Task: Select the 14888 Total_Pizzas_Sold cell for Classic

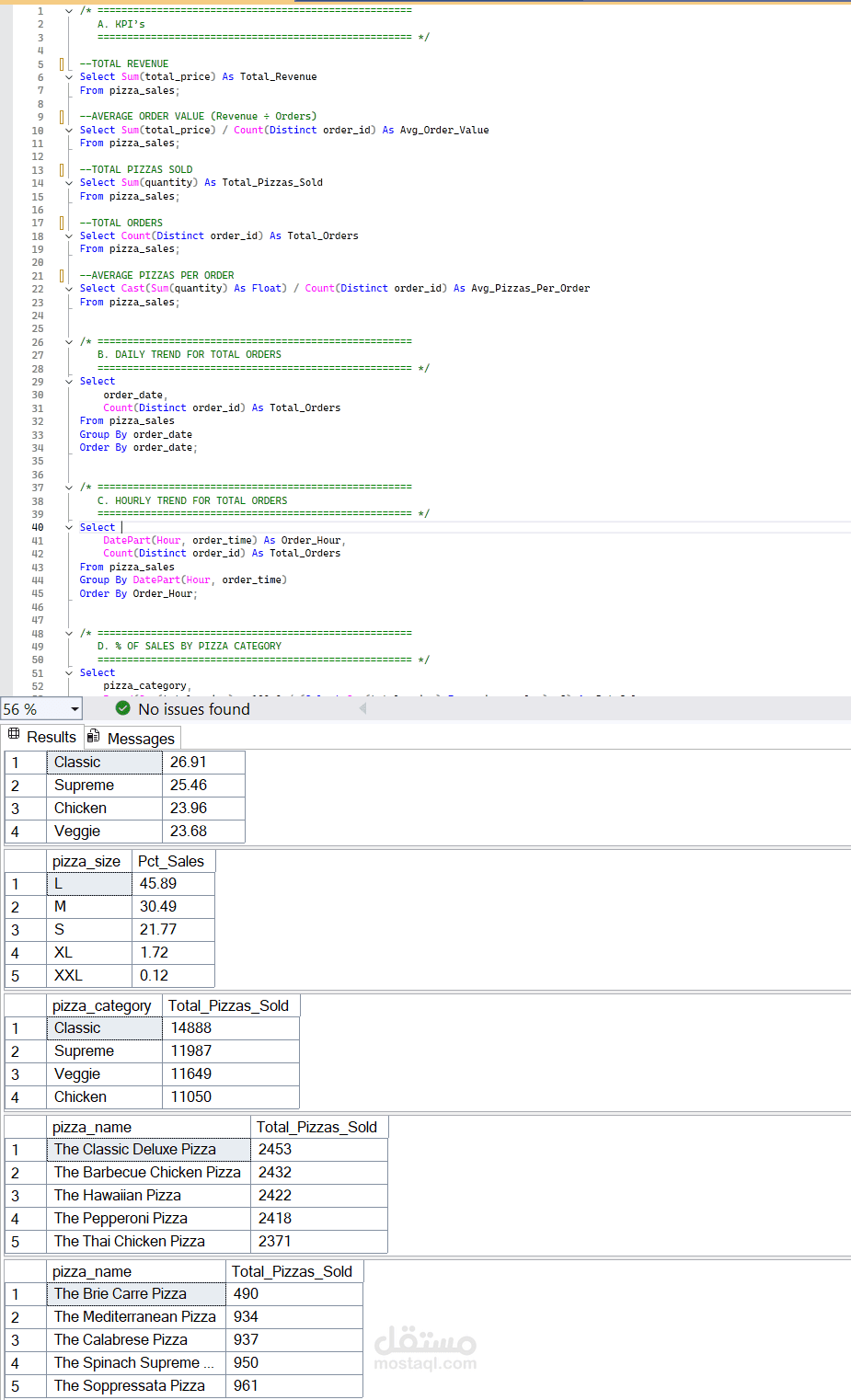Action: pos(230,1027)
